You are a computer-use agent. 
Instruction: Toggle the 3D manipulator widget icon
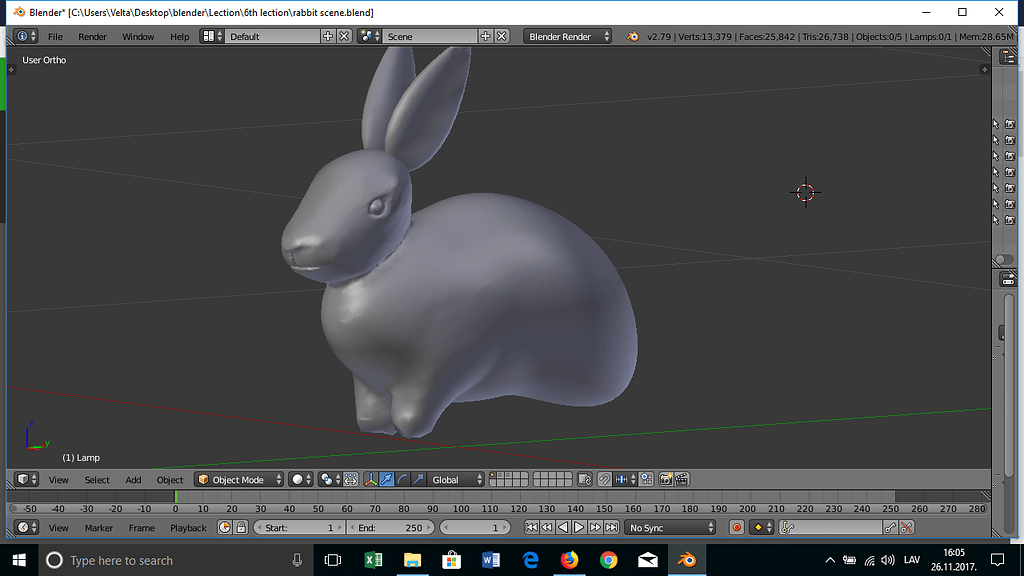[x=371, y=480]
